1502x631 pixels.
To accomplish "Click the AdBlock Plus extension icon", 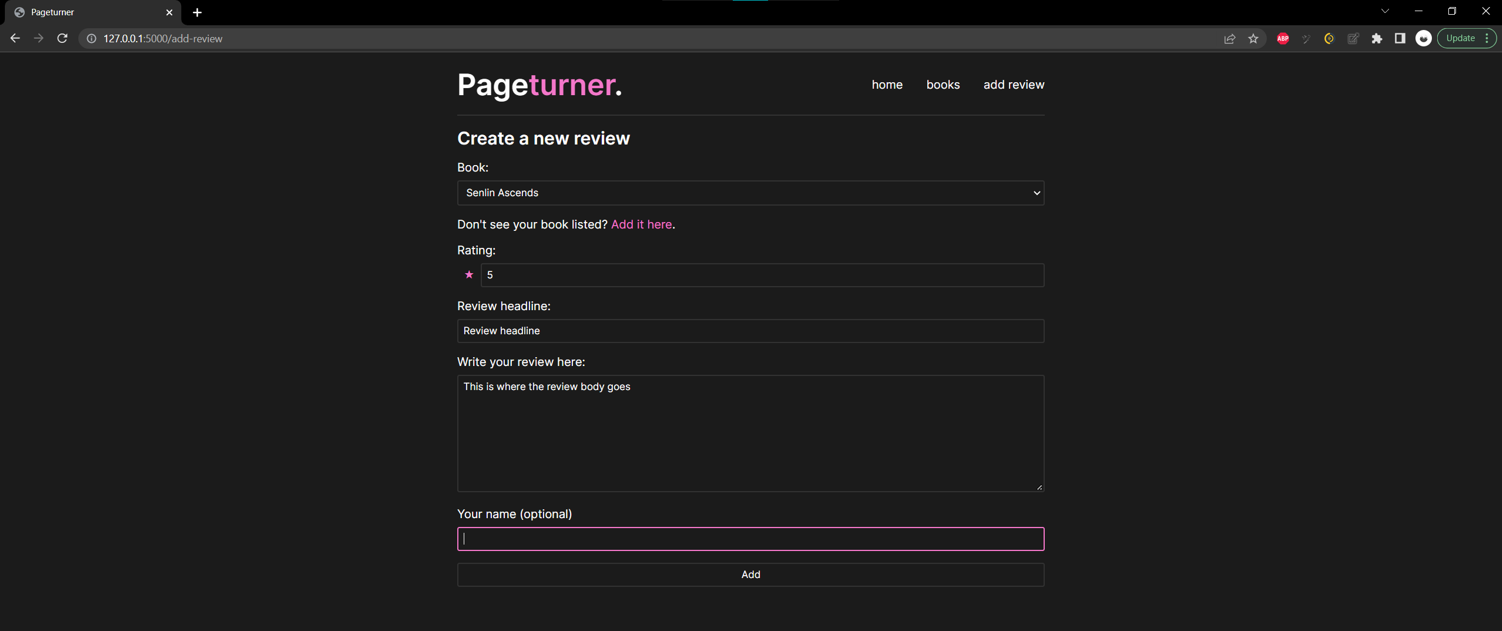I will pyautogui.click(x=1283, y=38).
